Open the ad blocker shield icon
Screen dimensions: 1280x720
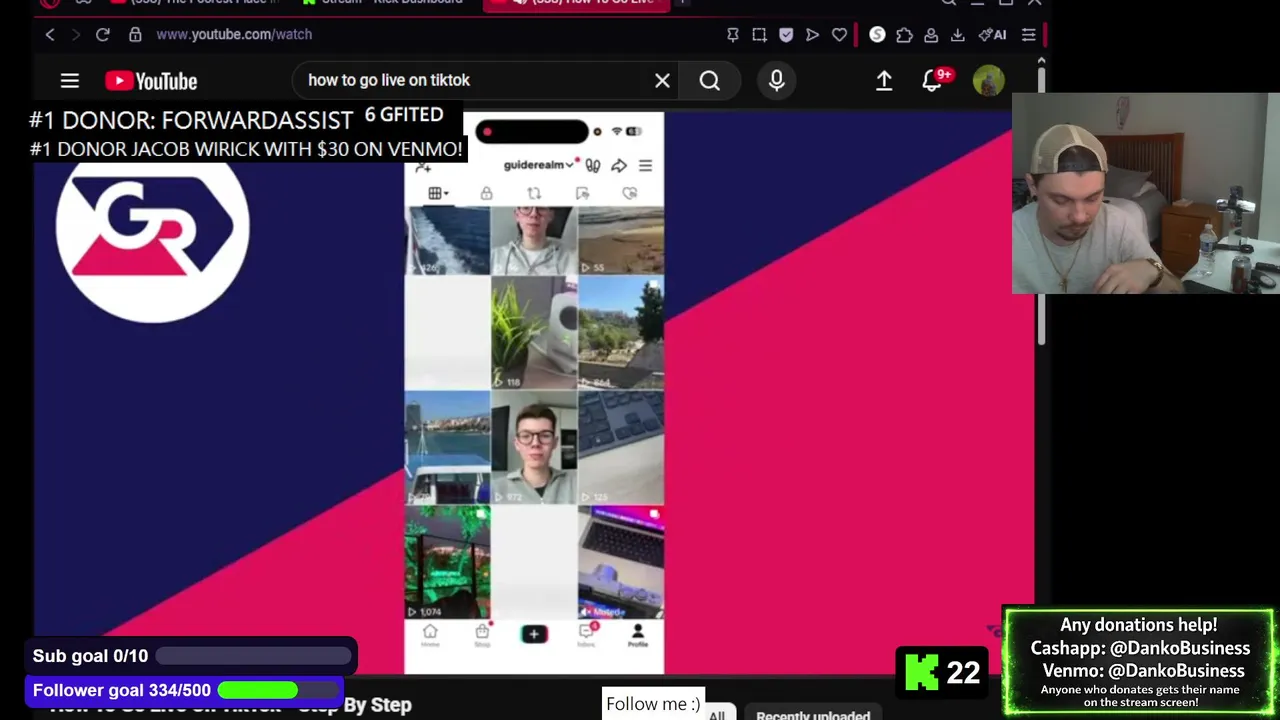click(x=786, y=34)
